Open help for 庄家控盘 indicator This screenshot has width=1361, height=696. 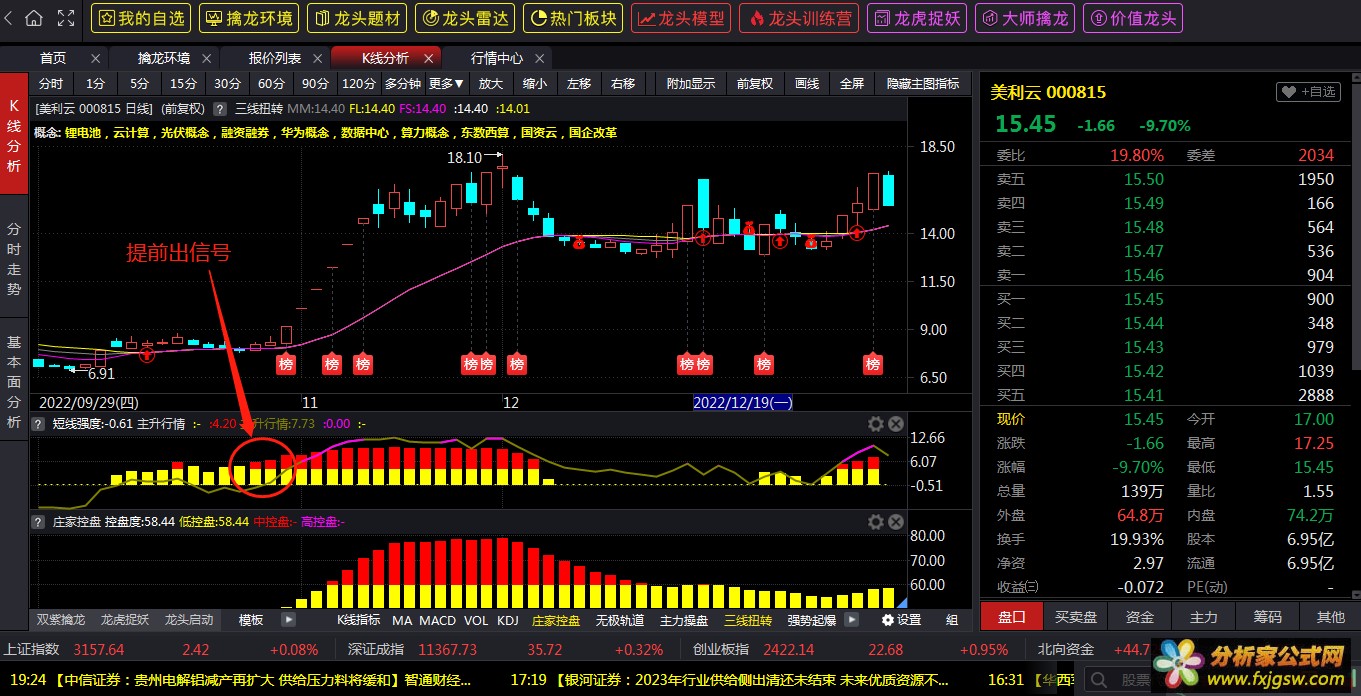(40, 522)
